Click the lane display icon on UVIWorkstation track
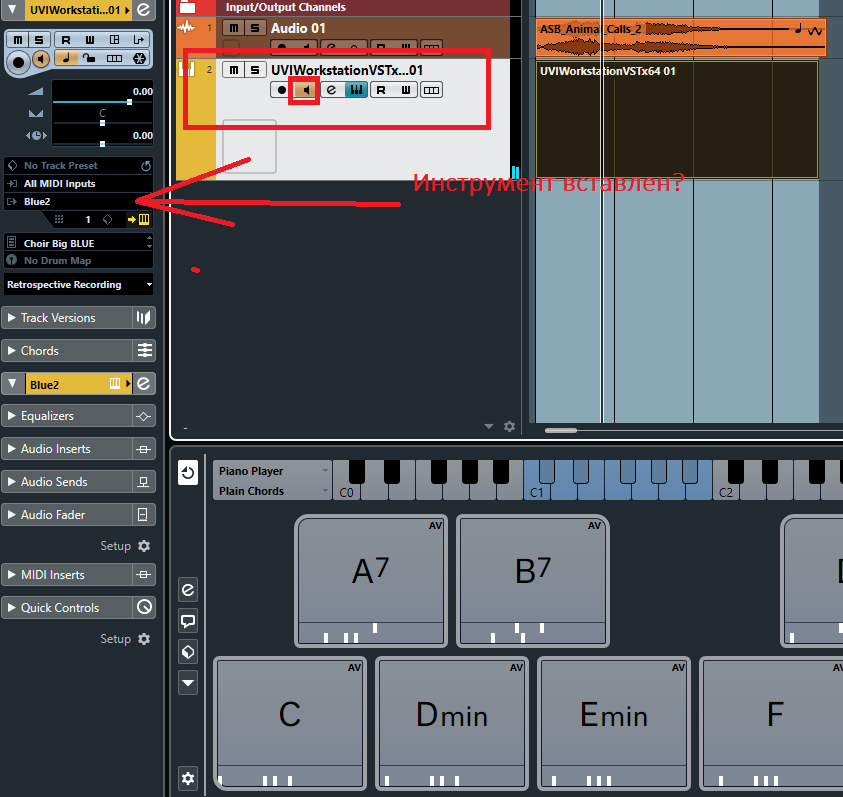The image size is (843, 797). (431, 90)
